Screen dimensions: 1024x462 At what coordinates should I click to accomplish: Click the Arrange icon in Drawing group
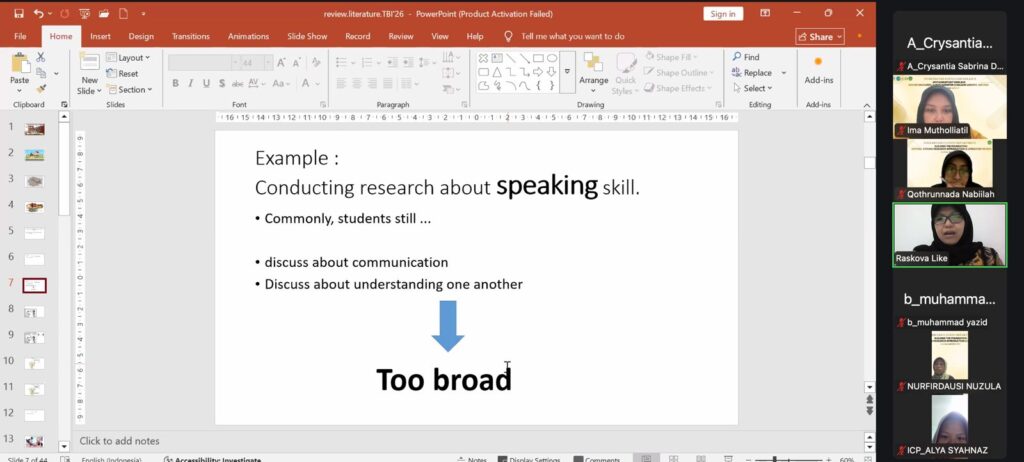point(593,67)
